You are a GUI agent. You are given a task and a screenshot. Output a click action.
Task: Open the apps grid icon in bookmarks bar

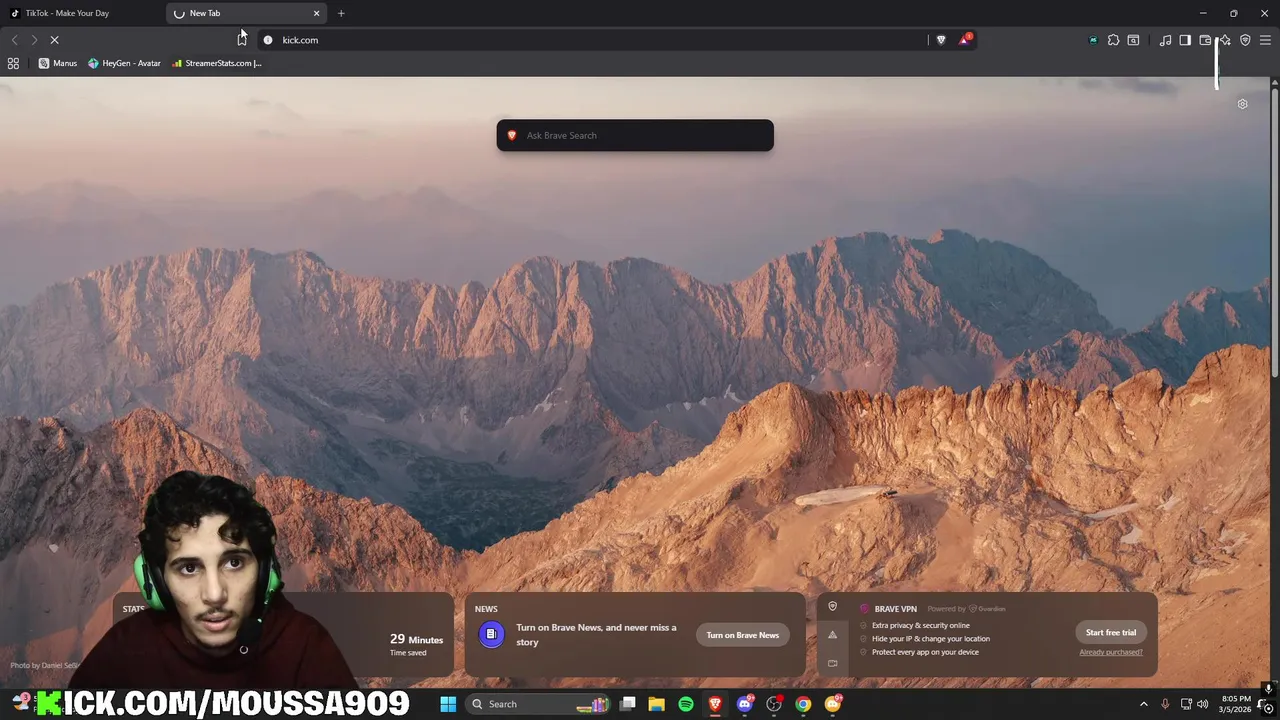pos(13,63)
